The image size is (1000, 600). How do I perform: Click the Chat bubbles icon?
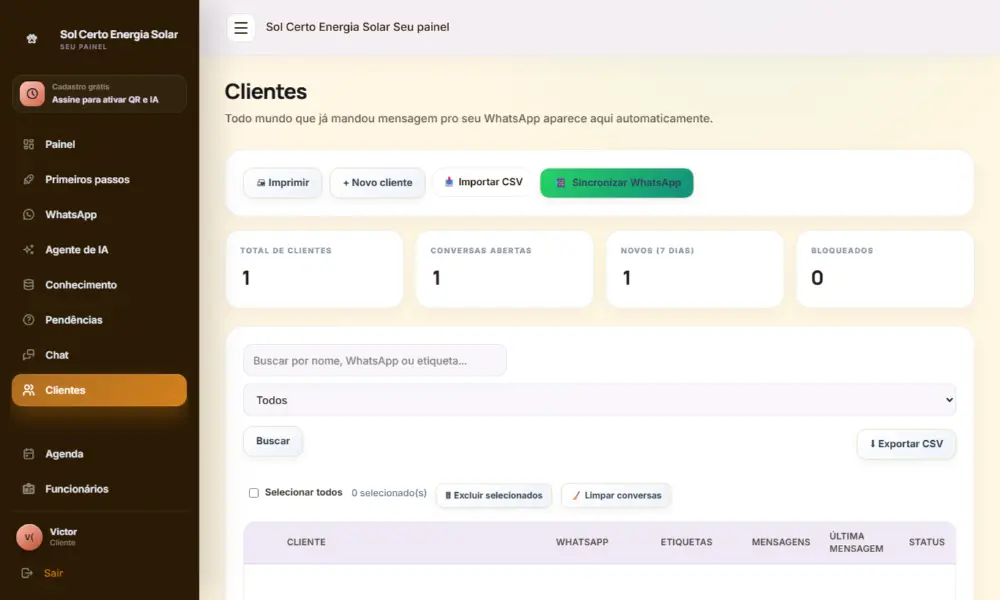[29, 355]
